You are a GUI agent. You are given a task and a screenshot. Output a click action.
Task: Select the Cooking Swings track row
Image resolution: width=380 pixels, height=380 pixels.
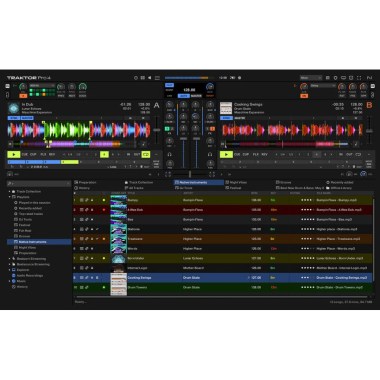pyautogui.click(x=222, y=277)
